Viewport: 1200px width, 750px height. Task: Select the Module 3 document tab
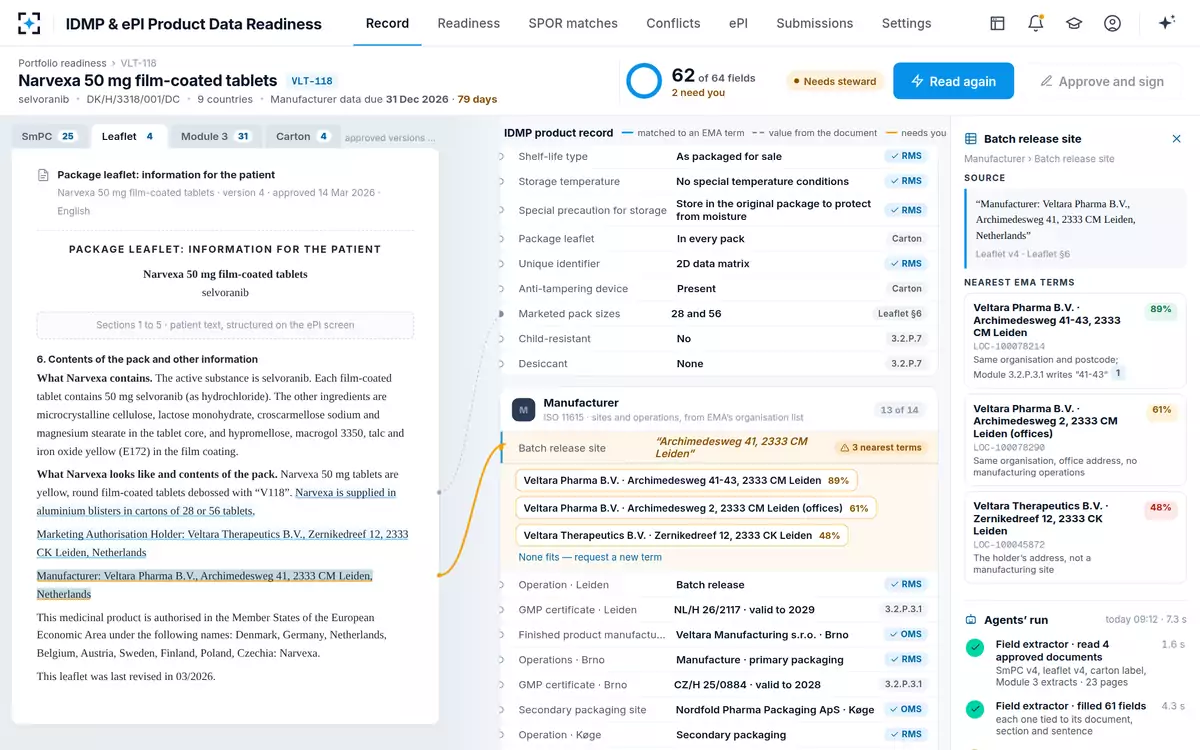point(215,136)
